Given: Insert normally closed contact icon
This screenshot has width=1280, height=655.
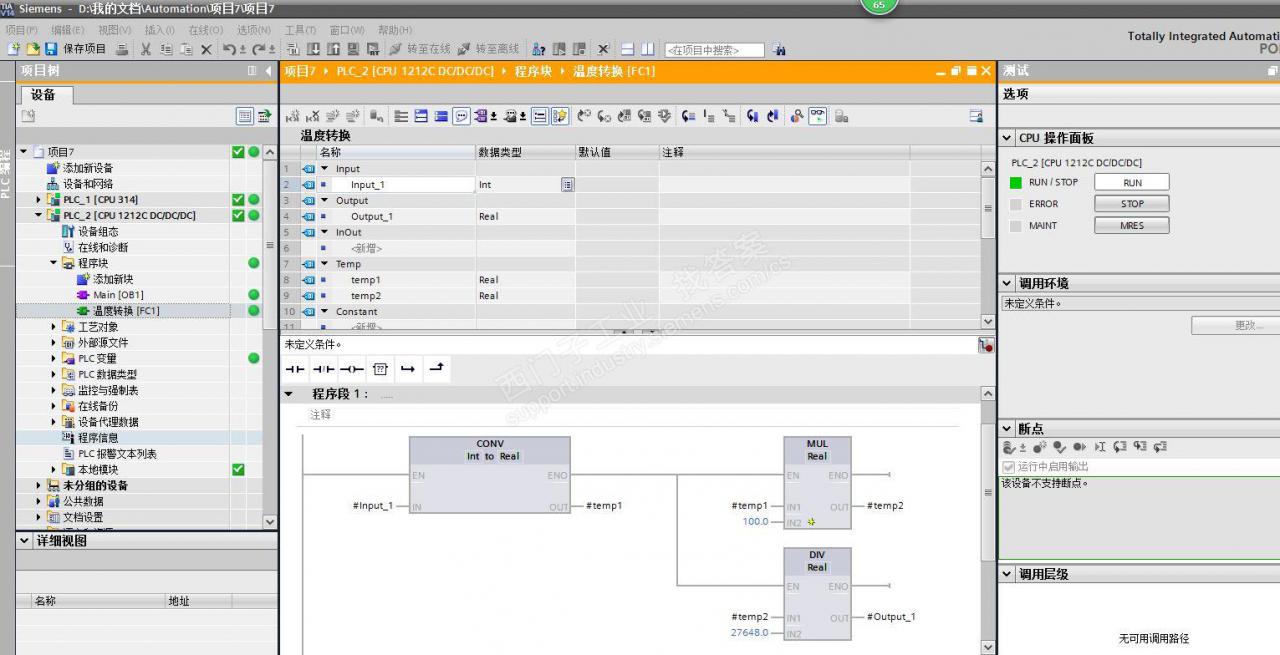Looking at the screenshot, I should [x=322, y=369].
